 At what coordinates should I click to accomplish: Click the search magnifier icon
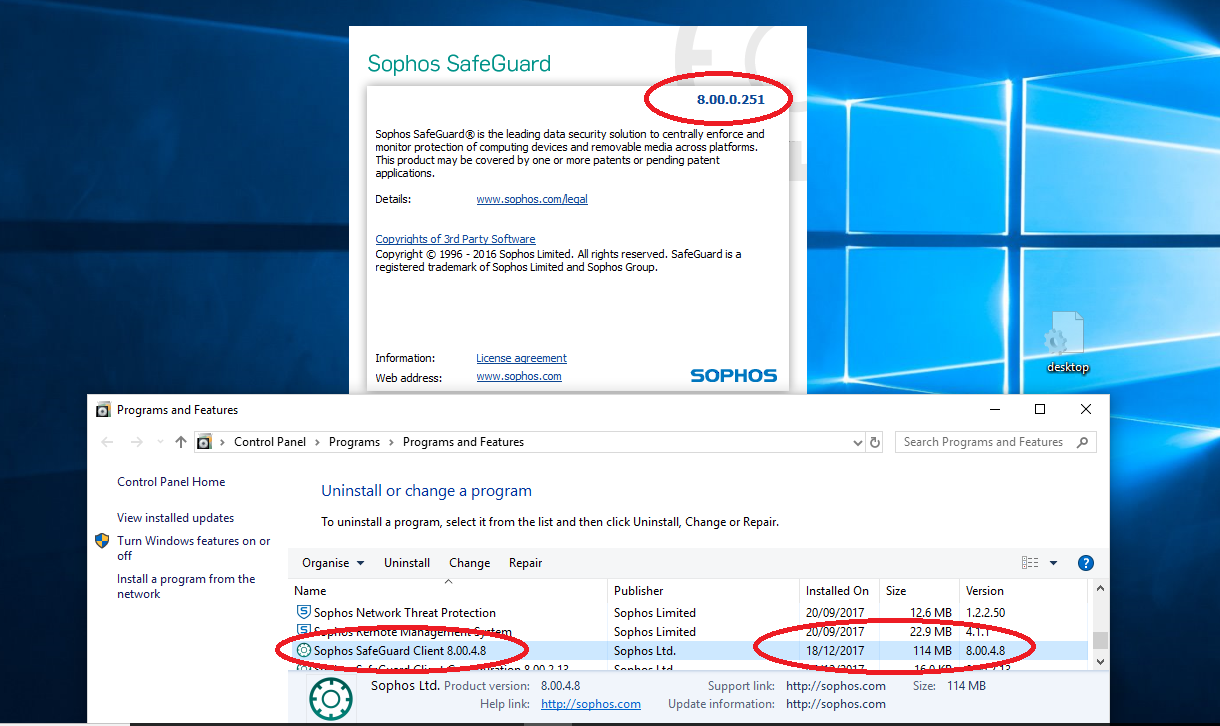pyautogui.click(x=1082, y=442)
